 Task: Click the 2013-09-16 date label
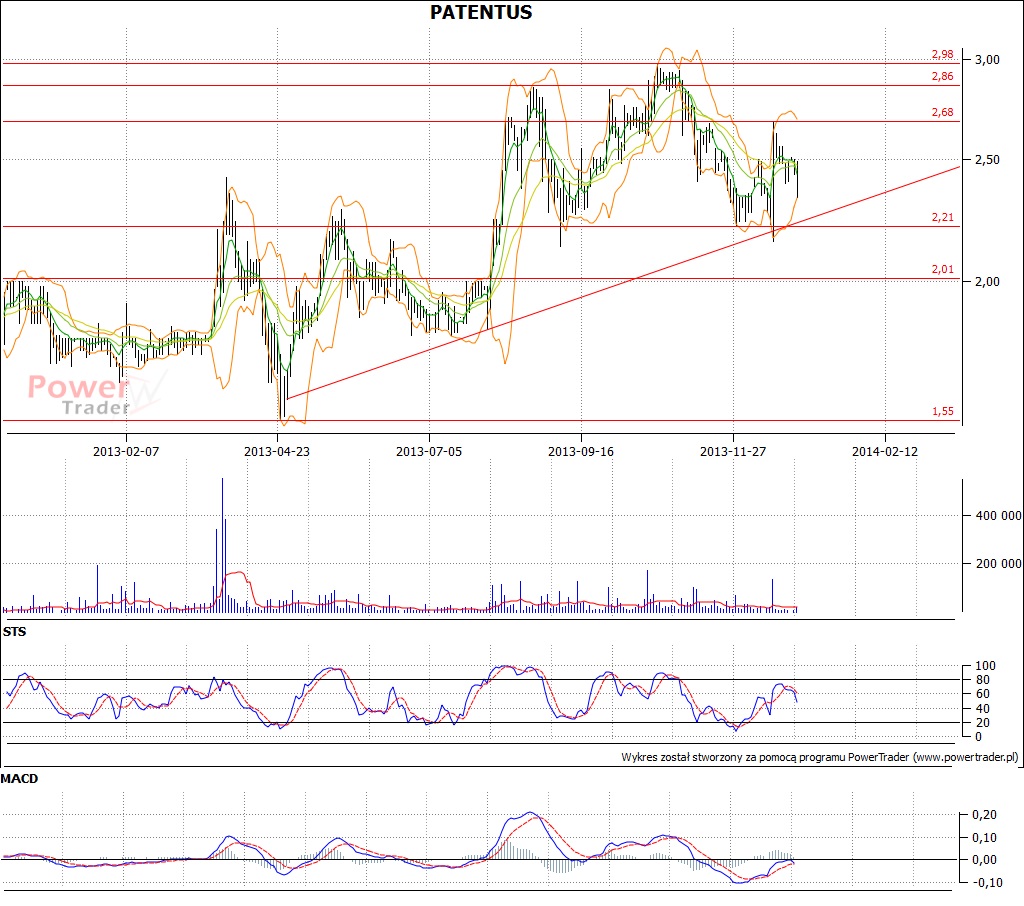[x=581, y=451]
